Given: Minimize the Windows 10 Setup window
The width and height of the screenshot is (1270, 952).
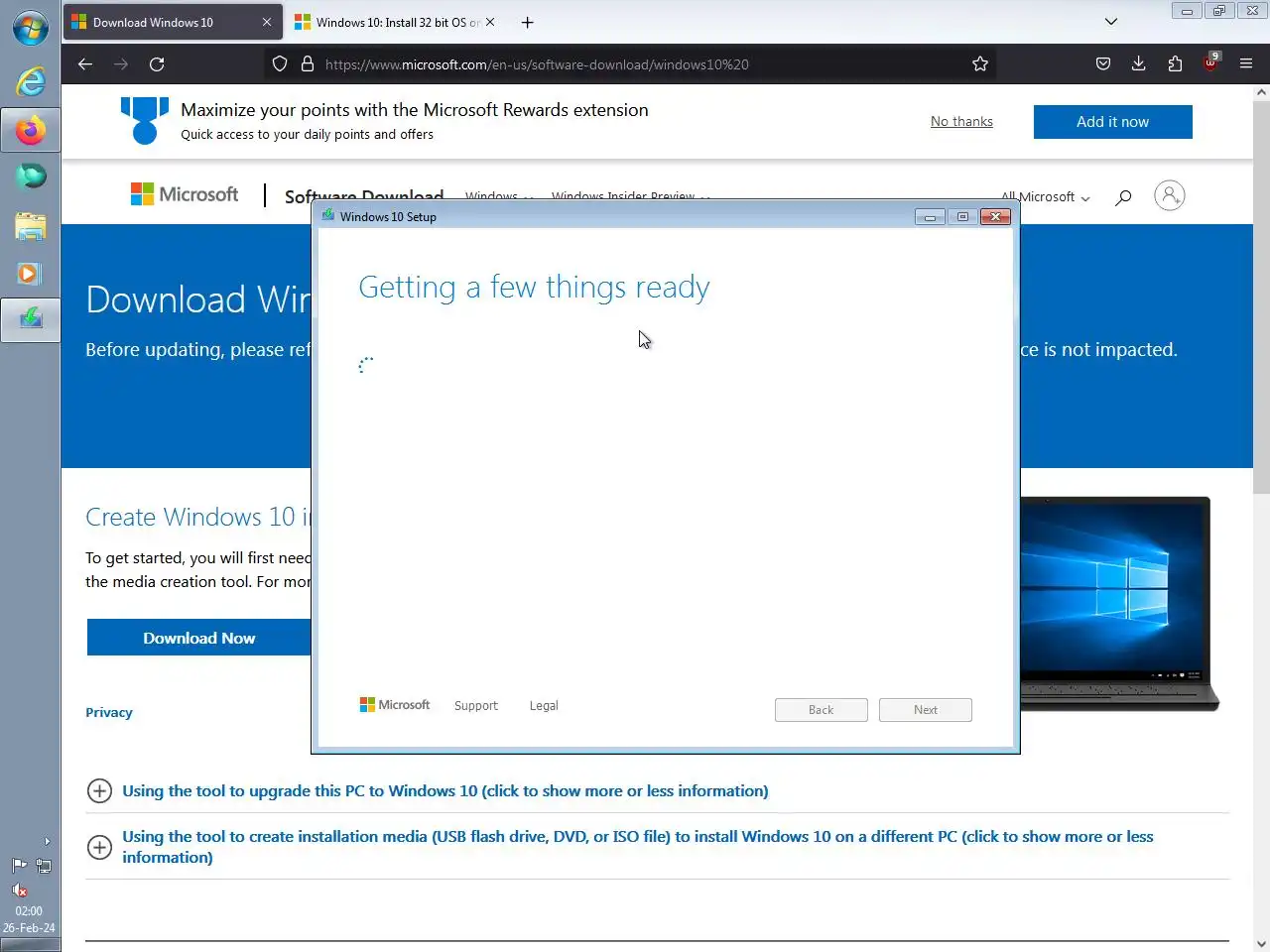Looking at the screenshot, I should 930,216.
